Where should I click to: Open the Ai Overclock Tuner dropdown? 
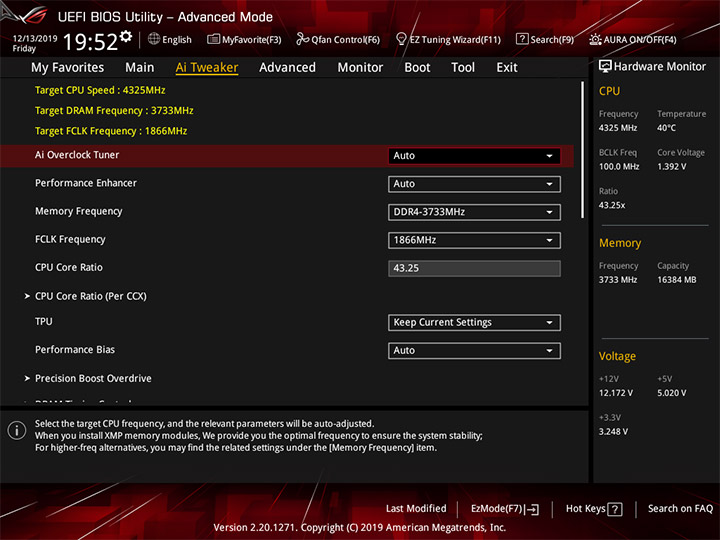pos(474,156)
